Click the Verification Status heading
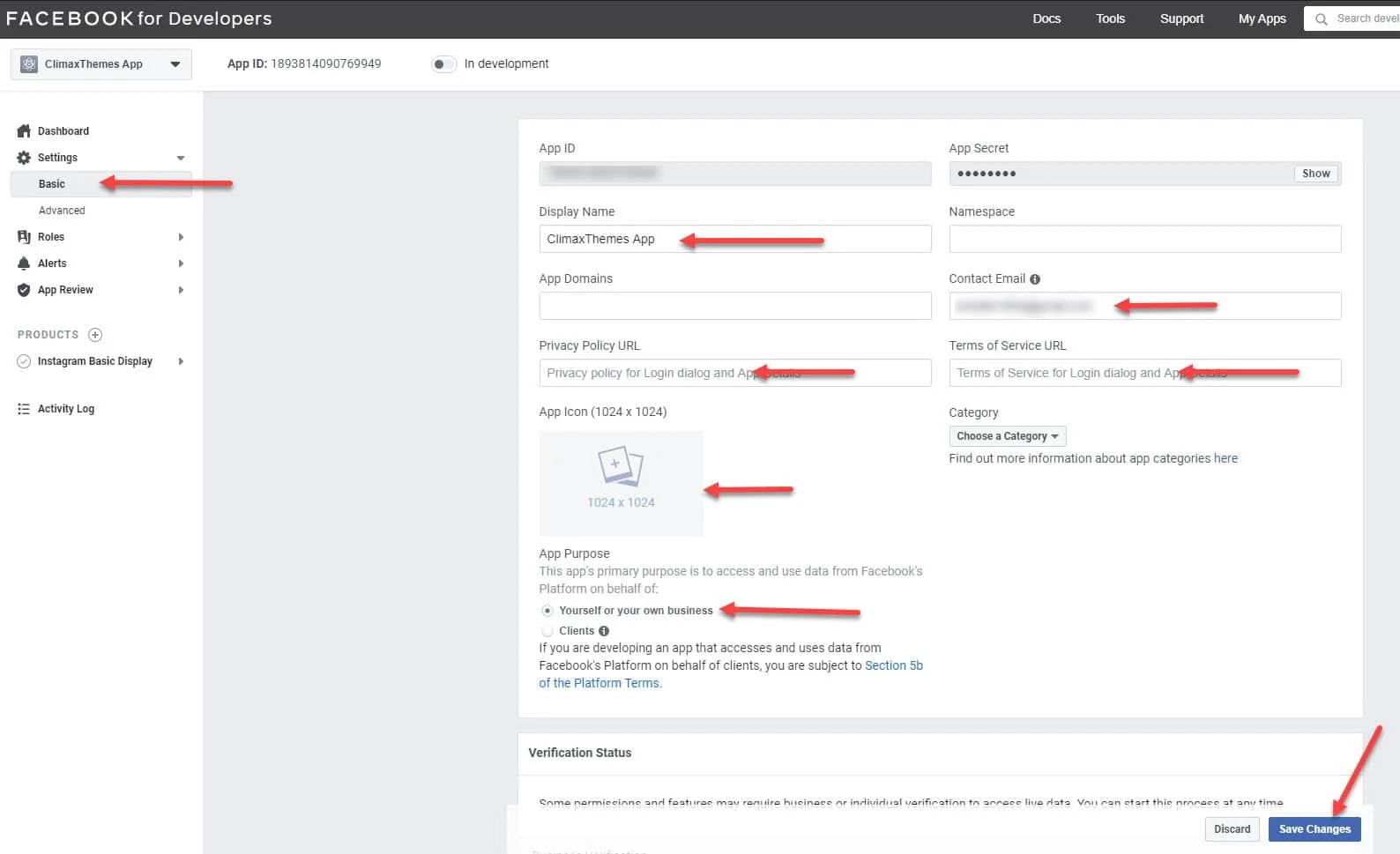Screen dimensions: 1400x854 coord(580,753)
